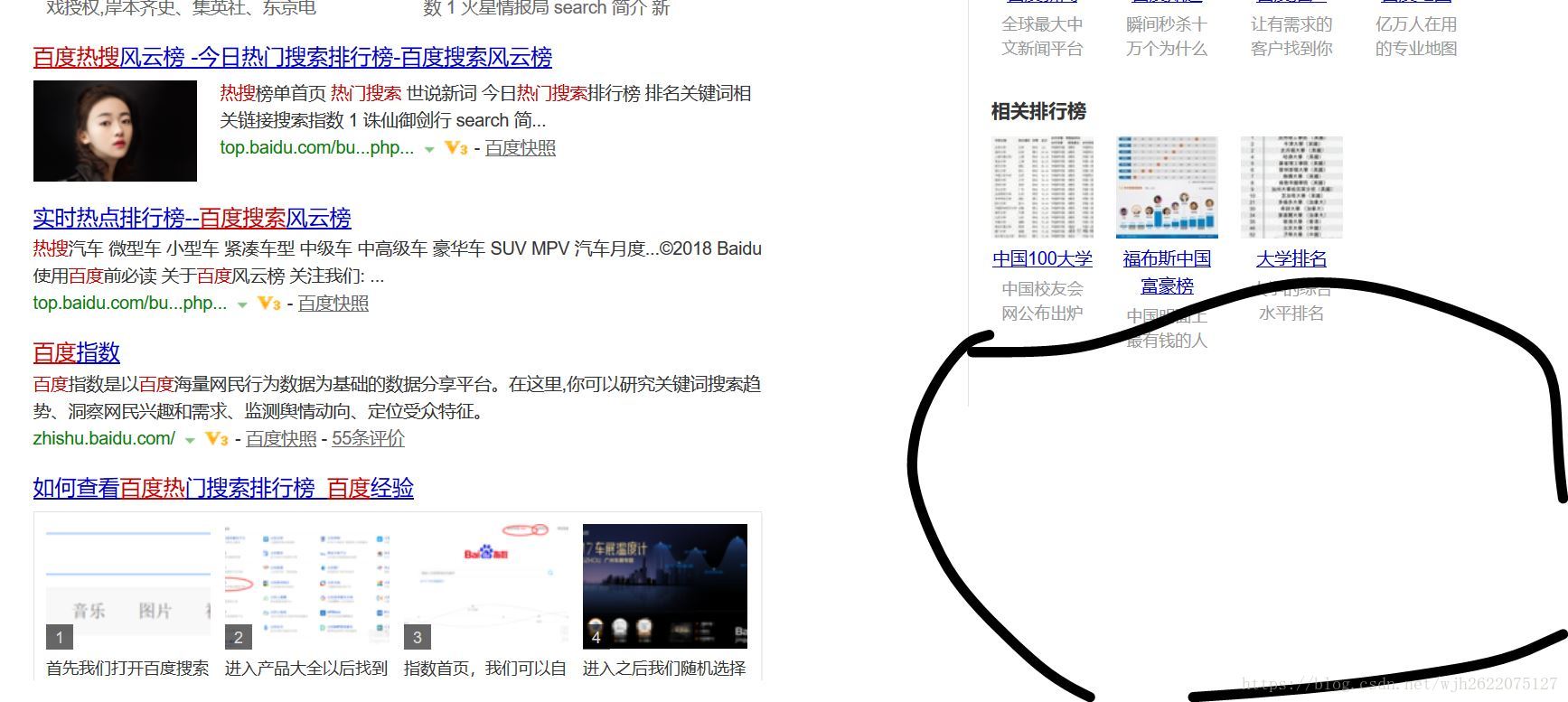This screenshot has width=1568, height=702.
Task: Click V3 badge in 实时热点排行榜 result
Action: (x=268, y=304)
